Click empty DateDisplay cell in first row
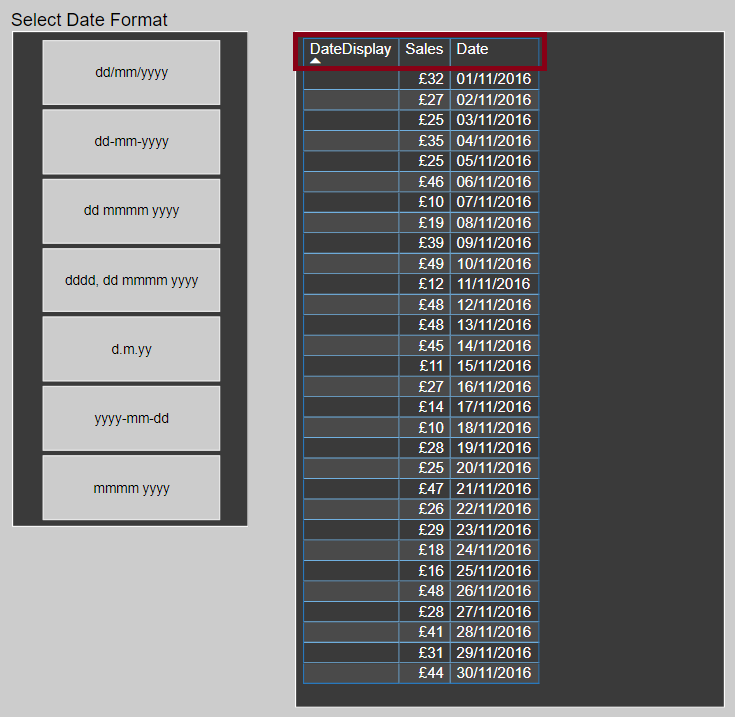The image size is (735, 717). [x=350, y=79]
